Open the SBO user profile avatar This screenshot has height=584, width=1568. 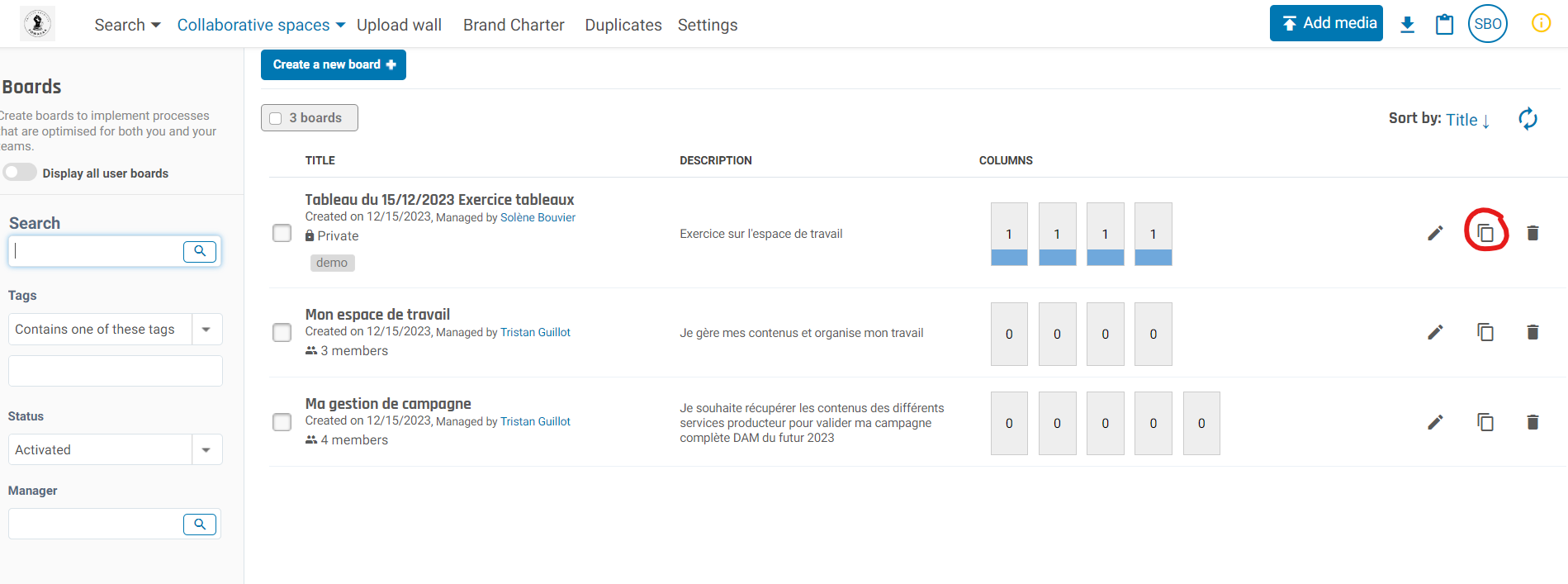pos(1487,24)
